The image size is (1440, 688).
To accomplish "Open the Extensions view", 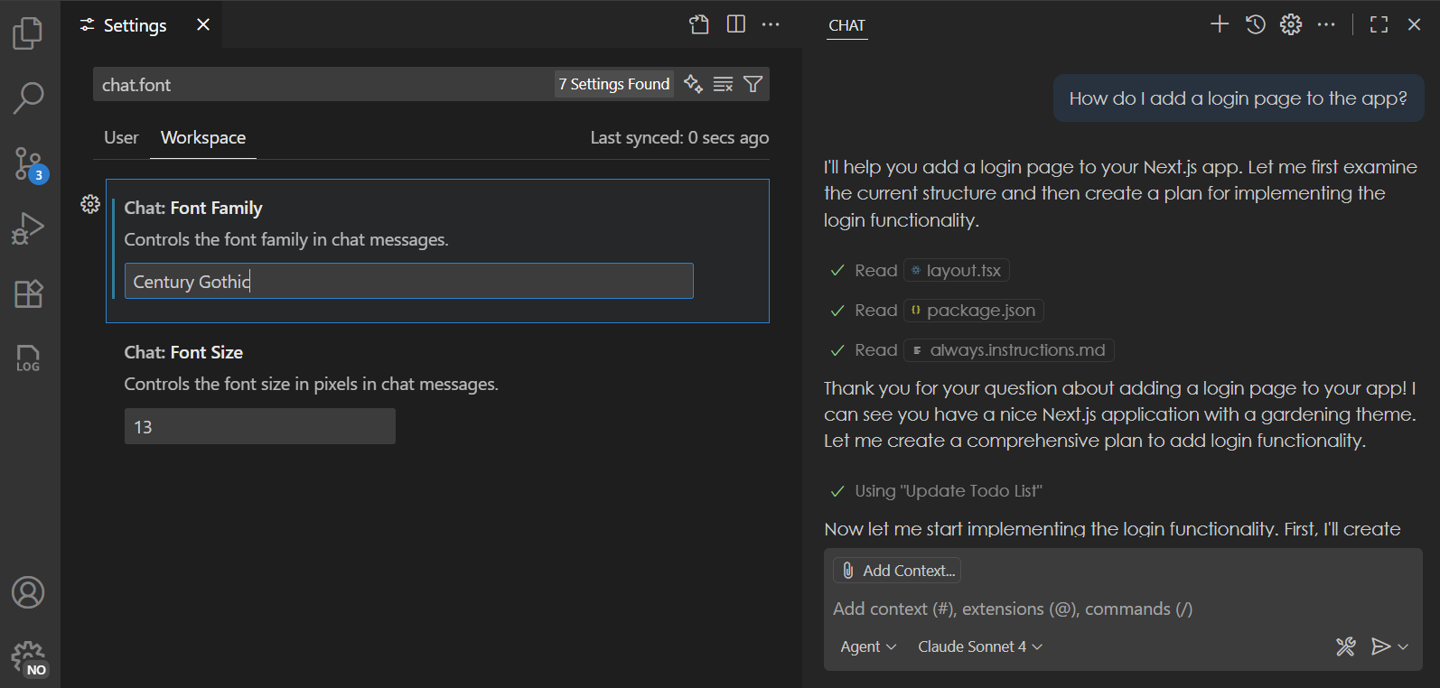I will point(27,292).
